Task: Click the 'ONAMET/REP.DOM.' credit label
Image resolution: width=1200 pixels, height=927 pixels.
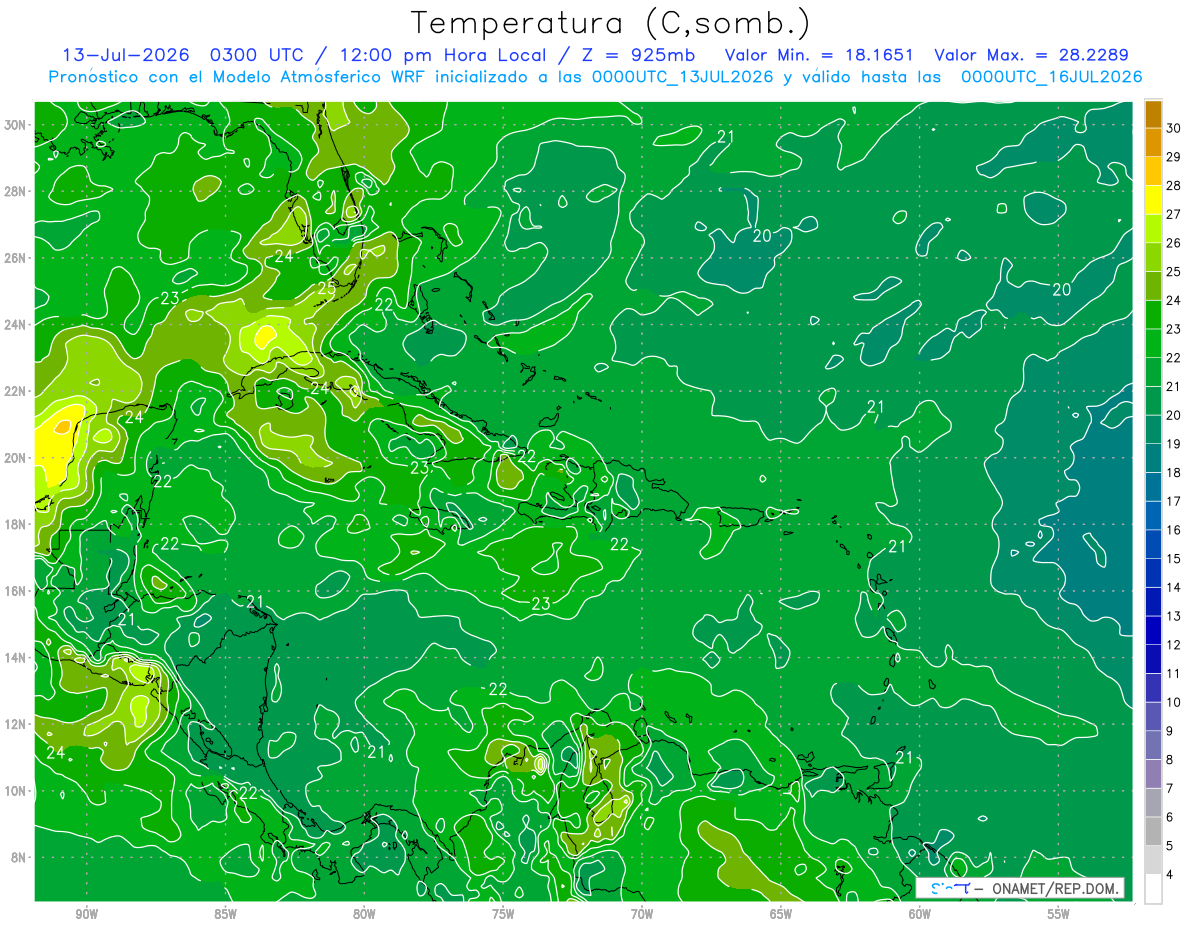Action: pyautogui.click(x=1055, y=888)
